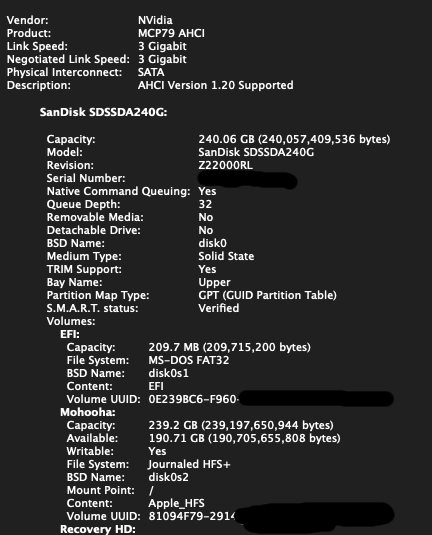Select the Z22000RL revision value
This screenshot has height=535, width=432.
coord(226,165)
